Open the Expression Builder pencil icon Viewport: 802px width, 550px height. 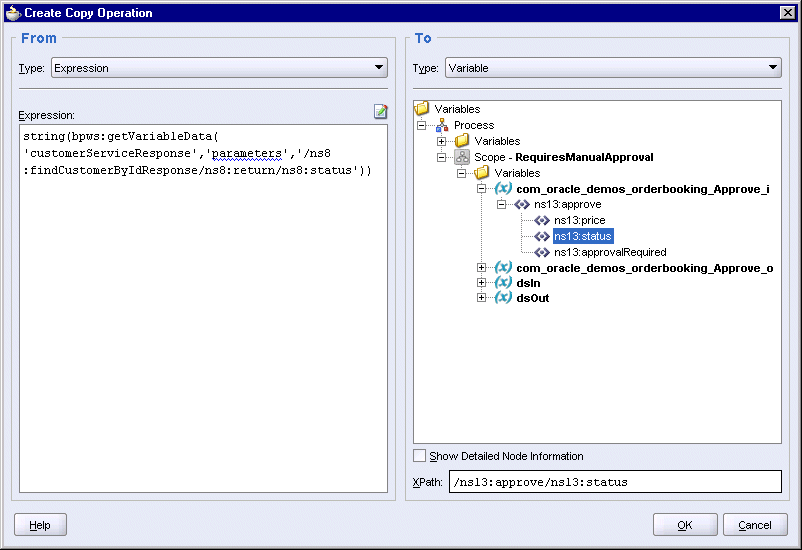tap(381, 111)
